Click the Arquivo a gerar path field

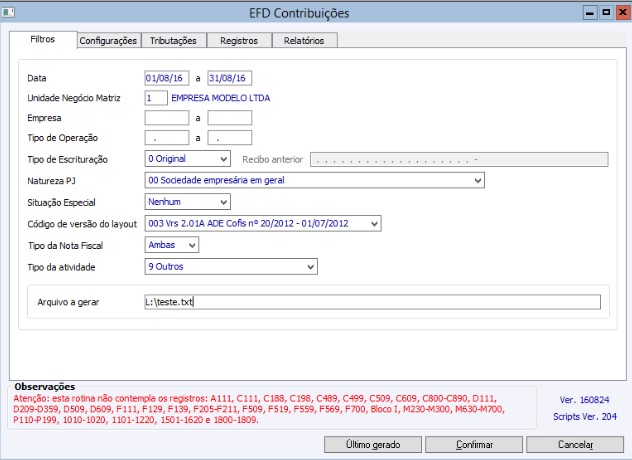pos(372,302)
